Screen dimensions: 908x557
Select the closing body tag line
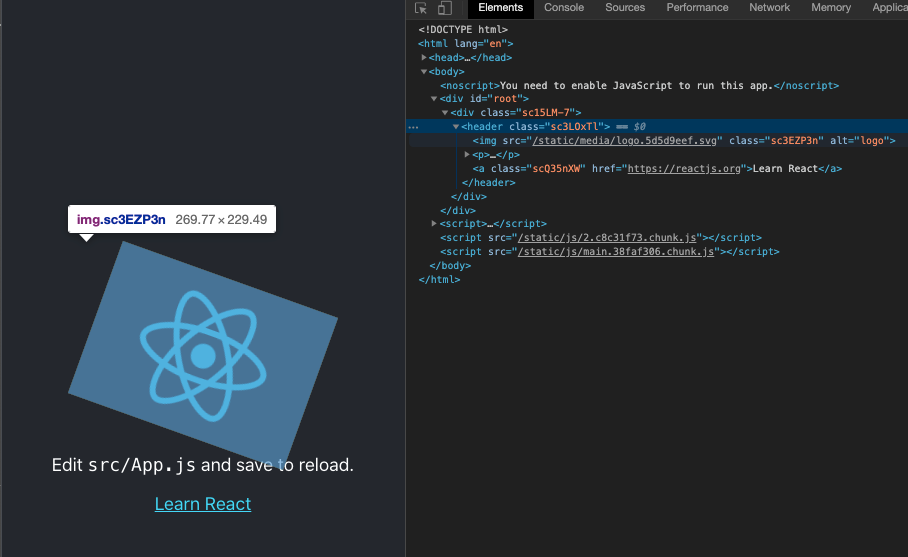point(450,265)
